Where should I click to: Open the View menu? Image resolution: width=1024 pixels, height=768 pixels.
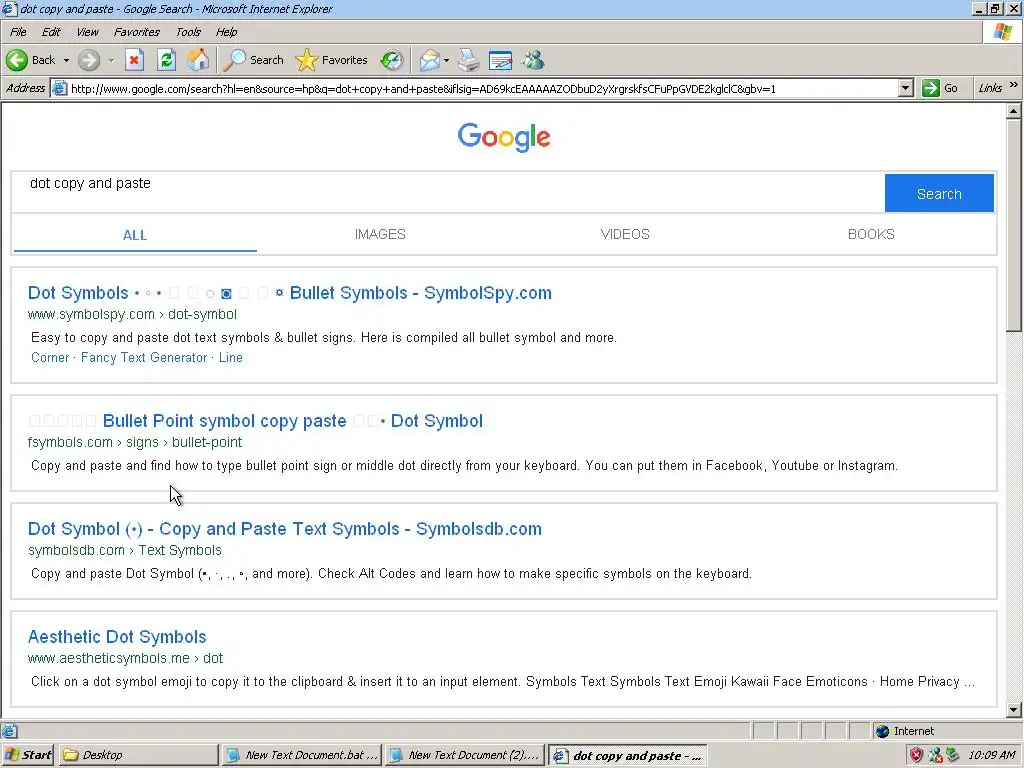(87, 32)
